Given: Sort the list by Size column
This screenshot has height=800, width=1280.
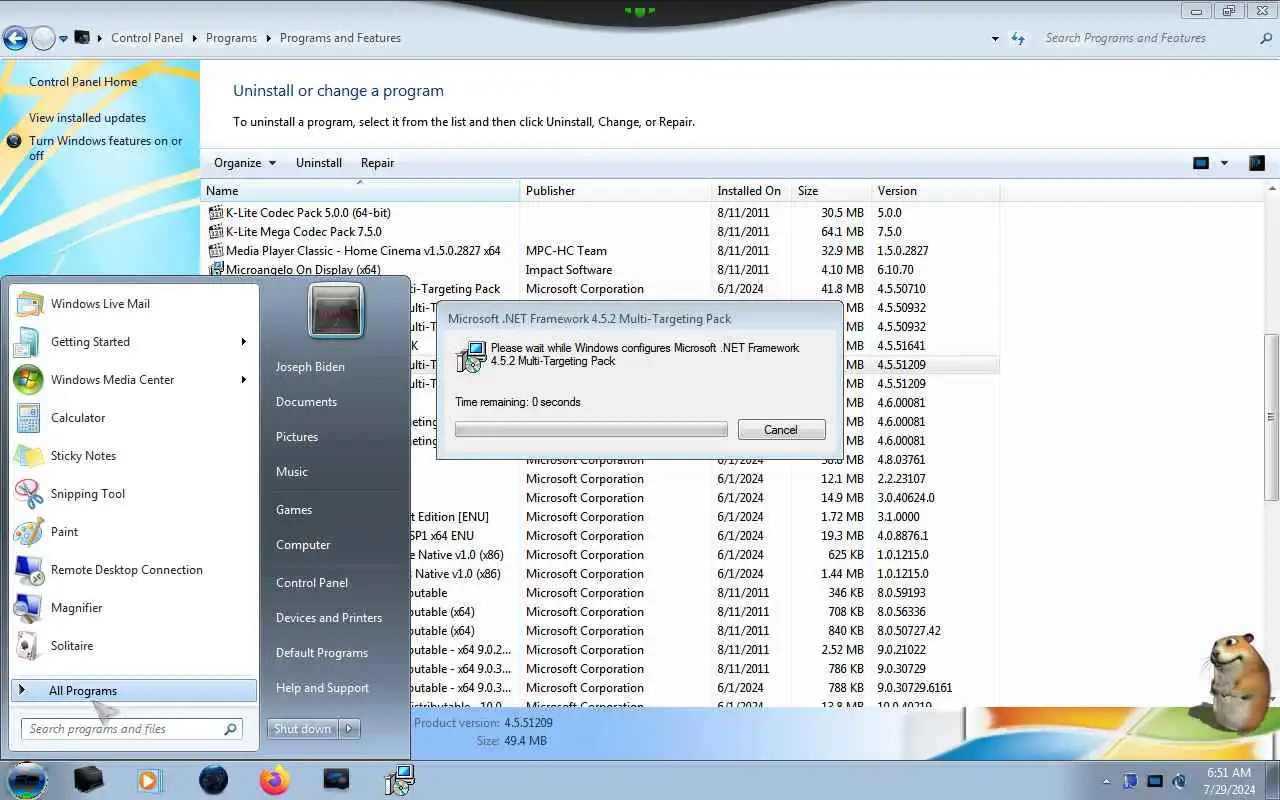Looking at the screenshot, I should (x=830, y=191).
